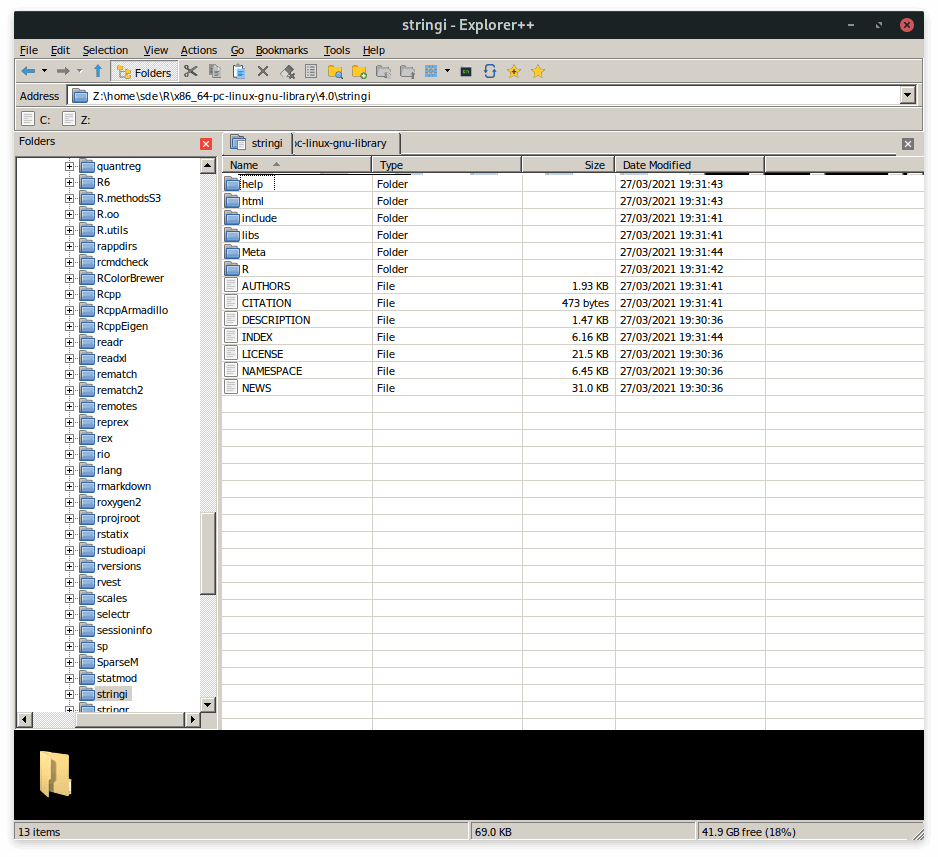Click the Delete X toolbar icon
The height and width of the screenshot is (857, 938).
pyautogui.click(x=263, y=72)
